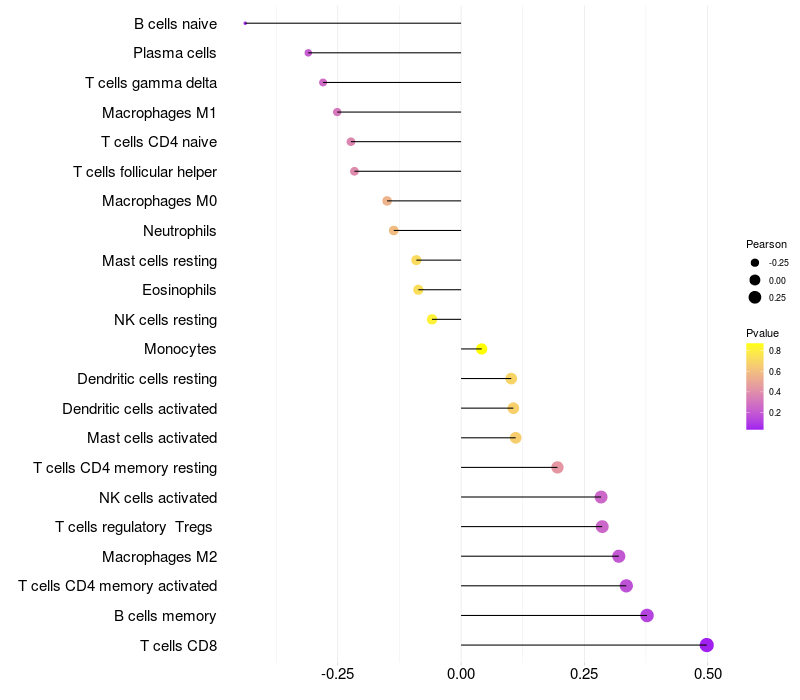Click the B cells naive data point
The height and width of the screenshot is (700, 800).
pyautogui.click(x=245, y=23)
